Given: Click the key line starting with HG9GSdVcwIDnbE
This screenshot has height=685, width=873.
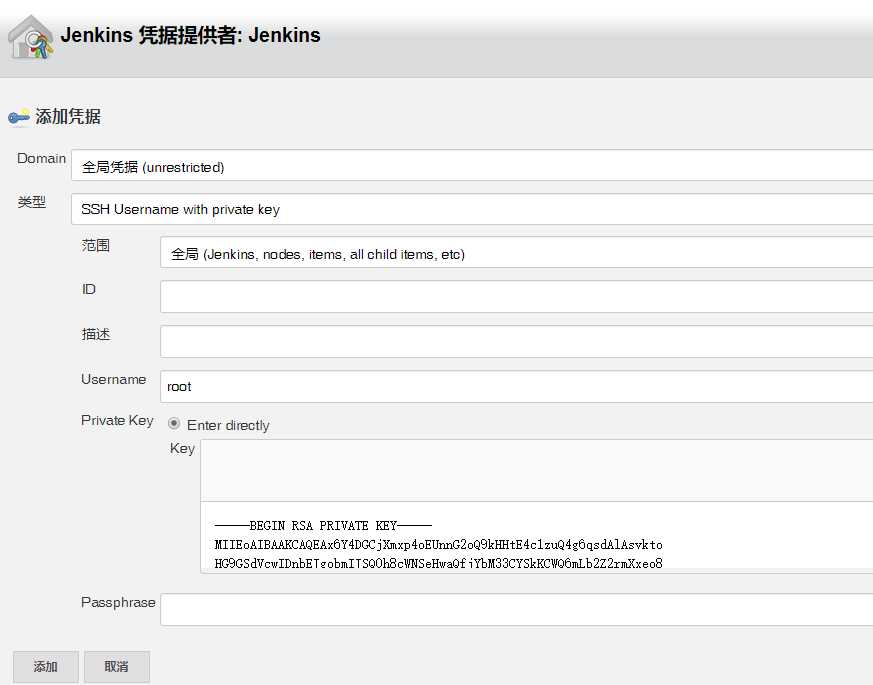Looking at the screenshot, I should coord(438,563).
